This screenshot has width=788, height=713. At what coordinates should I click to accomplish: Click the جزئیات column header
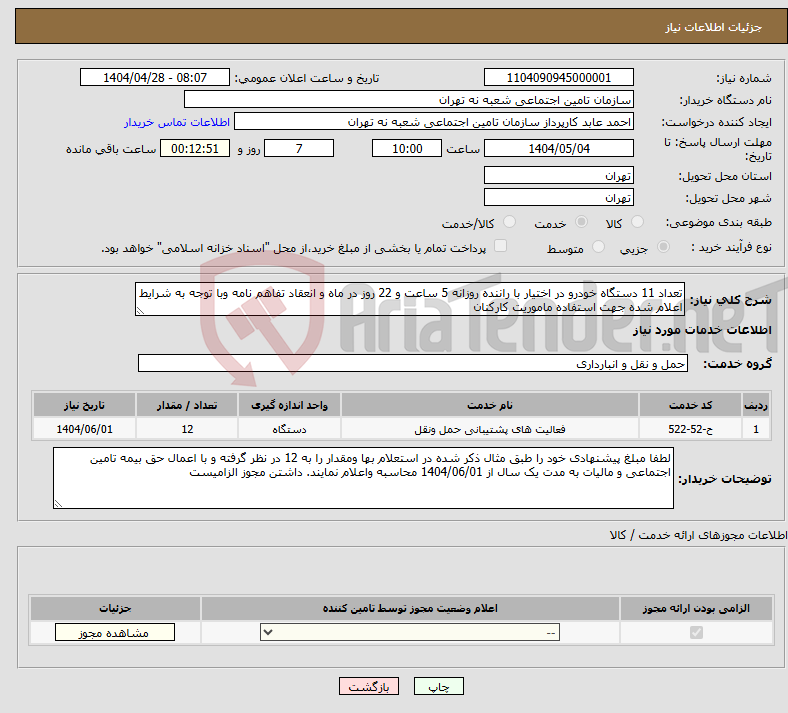115,608
